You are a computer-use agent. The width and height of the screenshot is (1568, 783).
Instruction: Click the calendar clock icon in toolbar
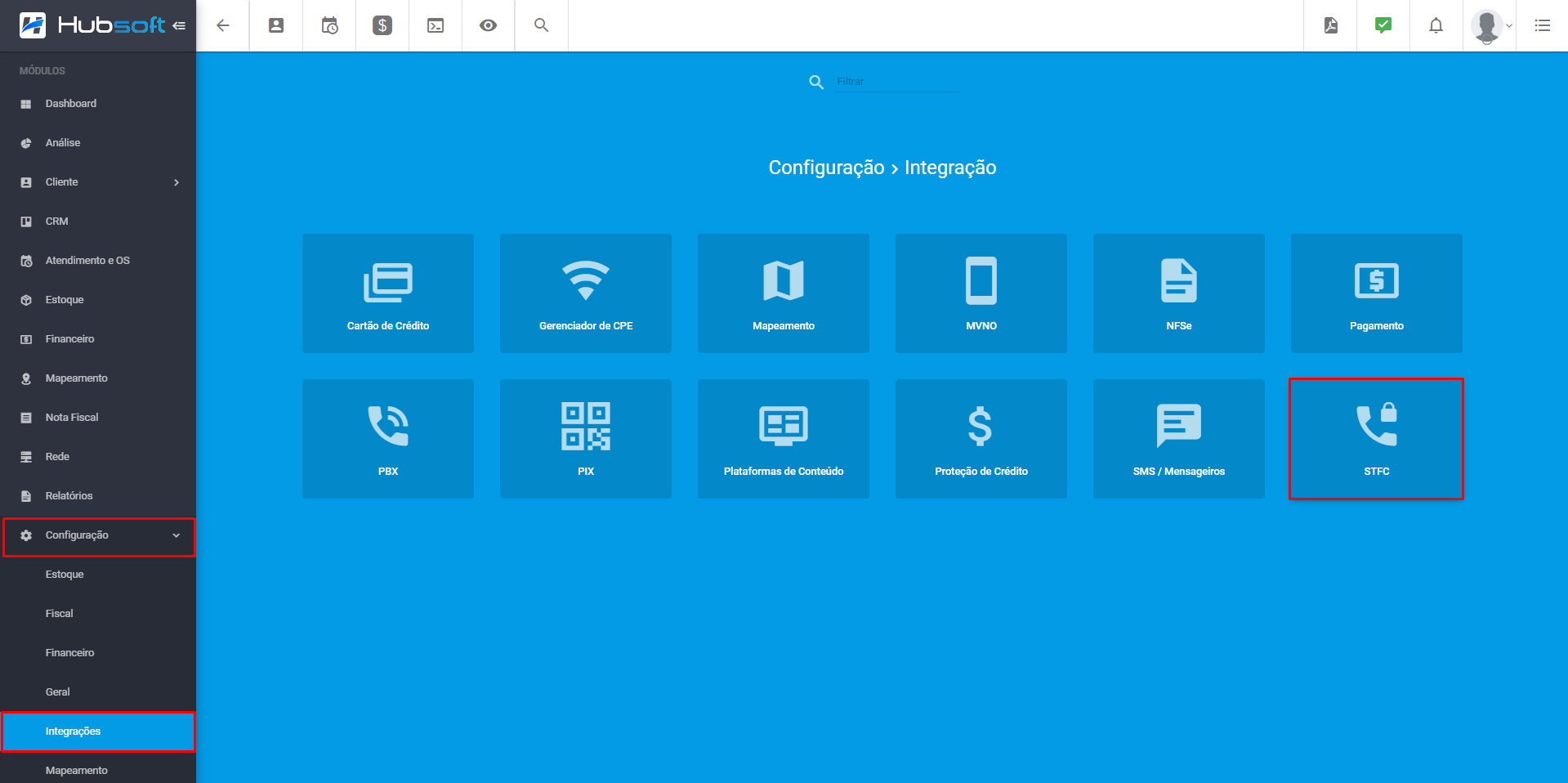coord(329,25)
